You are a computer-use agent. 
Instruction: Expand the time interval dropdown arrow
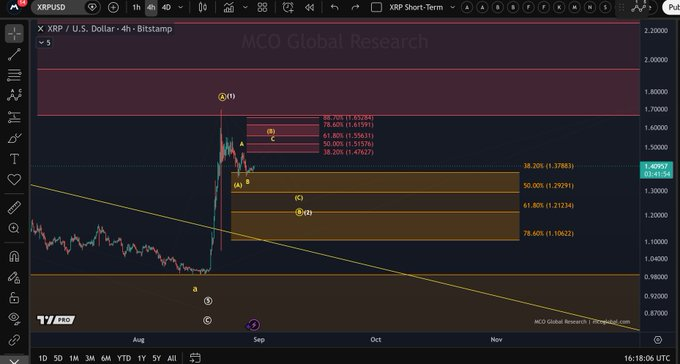pyautogui.click(x=181, y=7)
